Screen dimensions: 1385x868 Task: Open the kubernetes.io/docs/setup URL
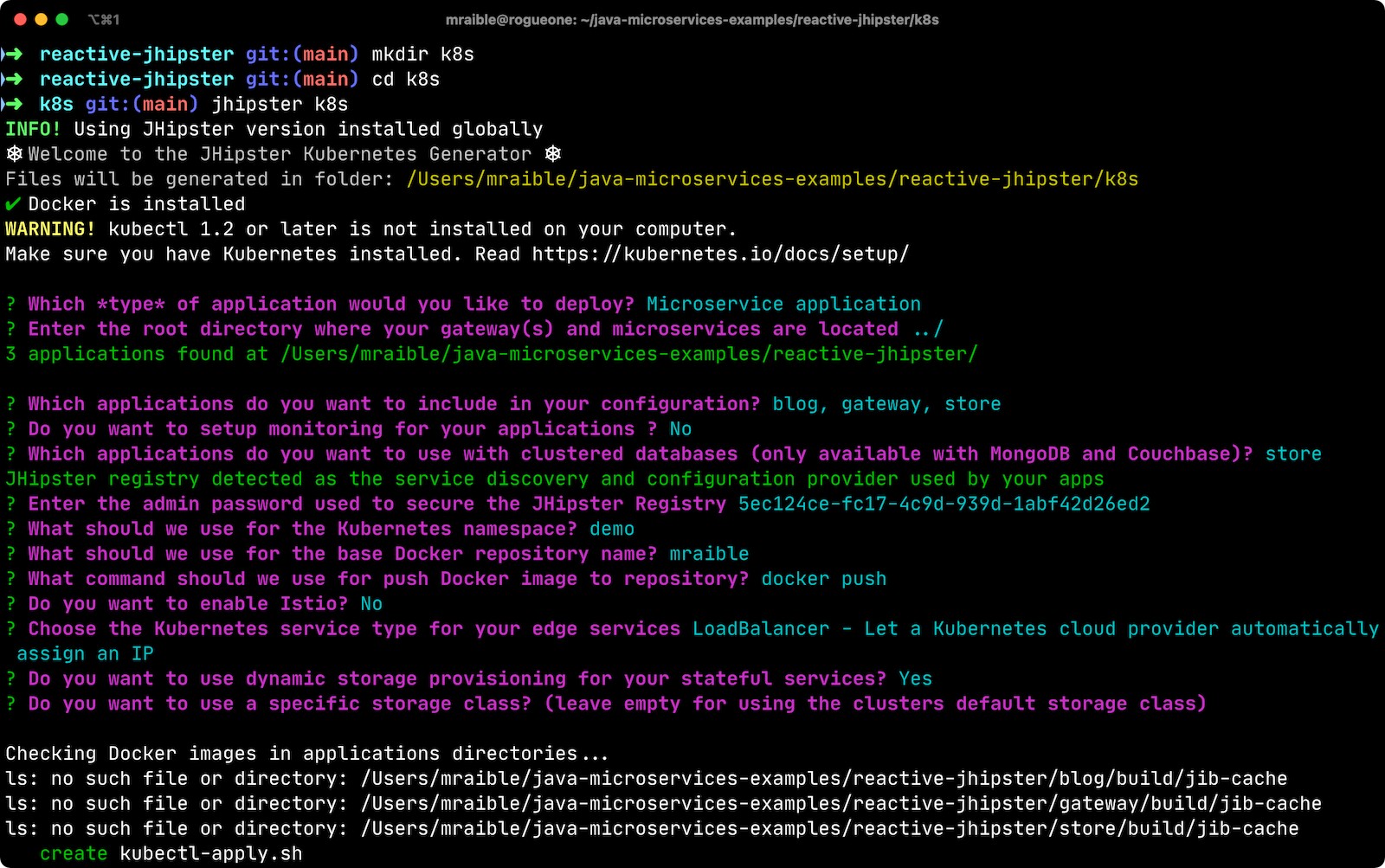(x=720, y=254)
